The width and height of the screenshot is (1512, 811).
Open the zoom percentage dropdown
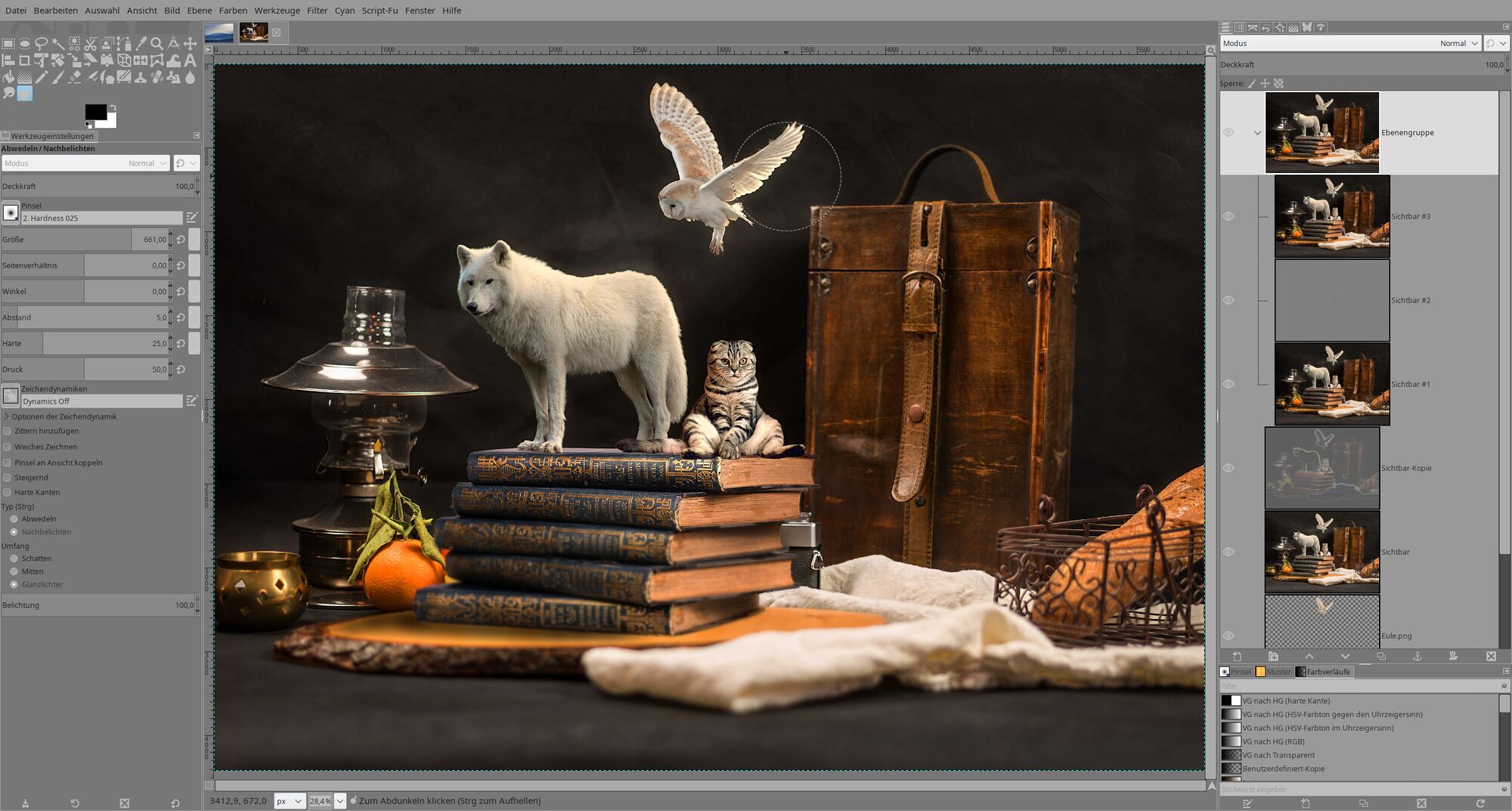click(x=340, y=800)
